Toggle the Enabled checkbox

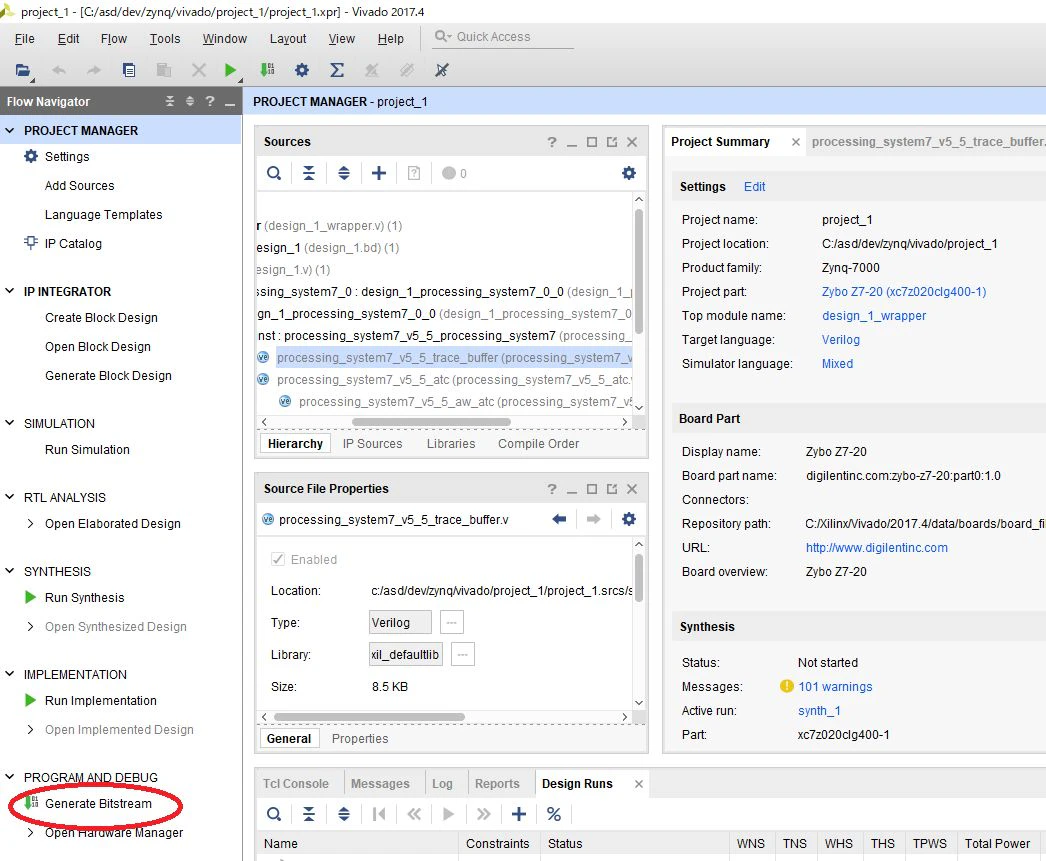point(278,560)
